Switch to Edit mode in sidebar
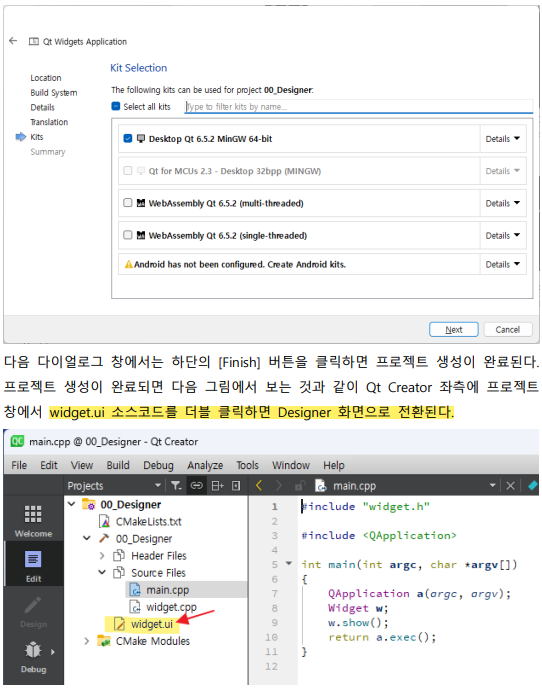The height and width of the screenshot is (693, 542). click(33, 566)
